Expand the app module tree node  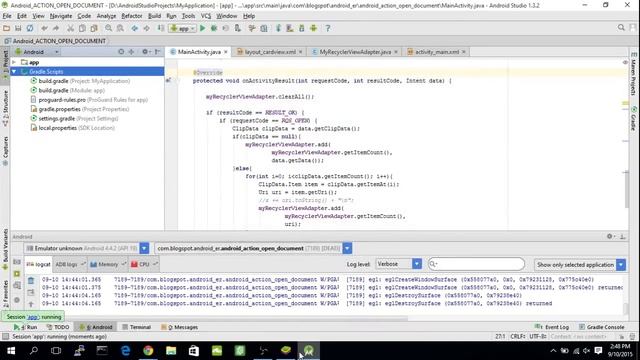point(14,62)
